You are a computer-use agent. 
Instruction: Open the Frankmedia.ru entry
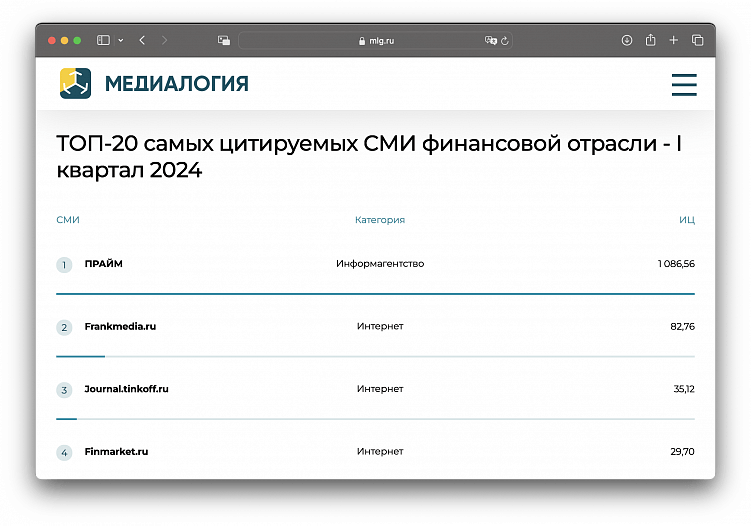click(x=120, y=326)
